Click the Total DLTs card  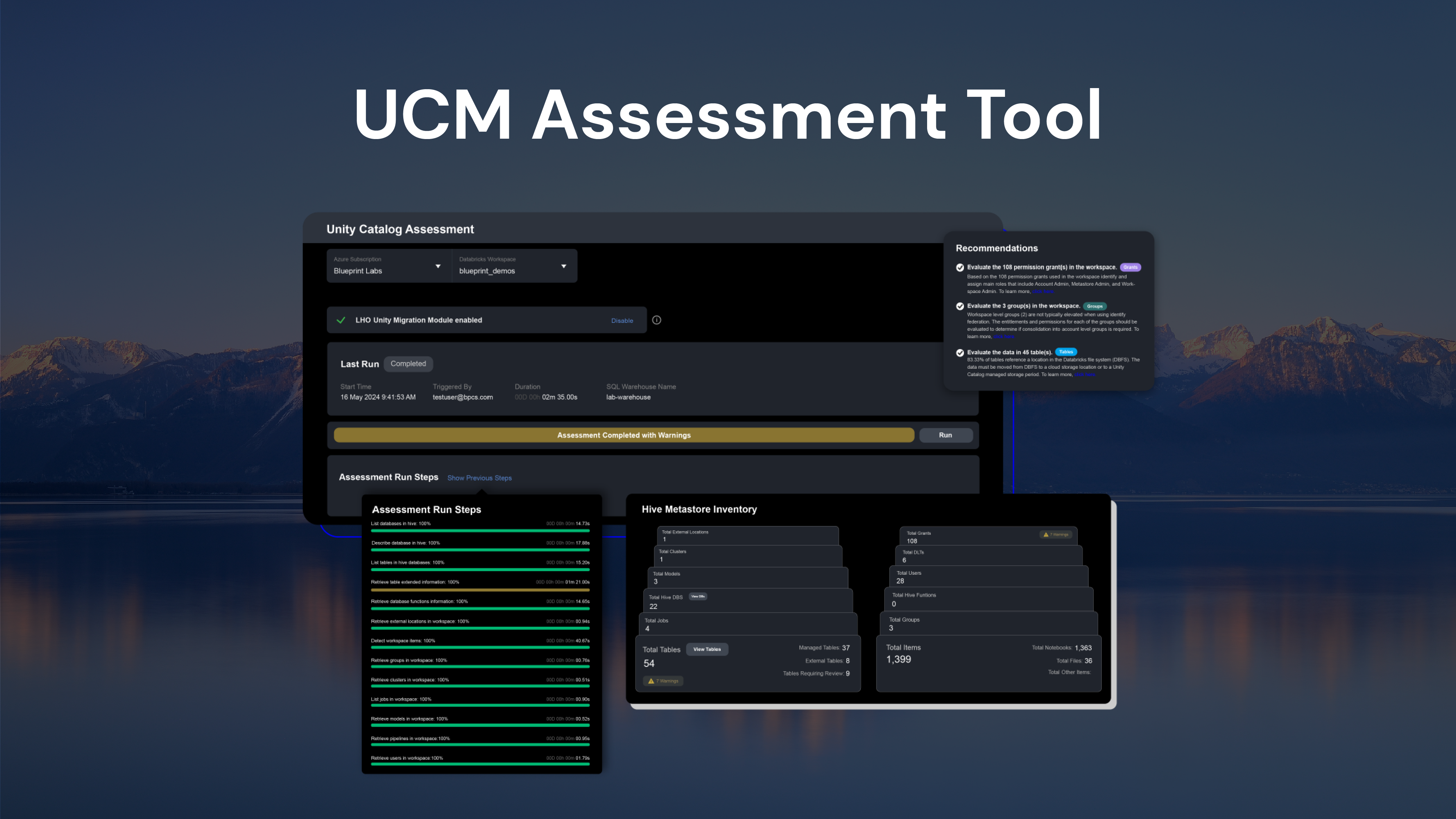click(989, 556)
